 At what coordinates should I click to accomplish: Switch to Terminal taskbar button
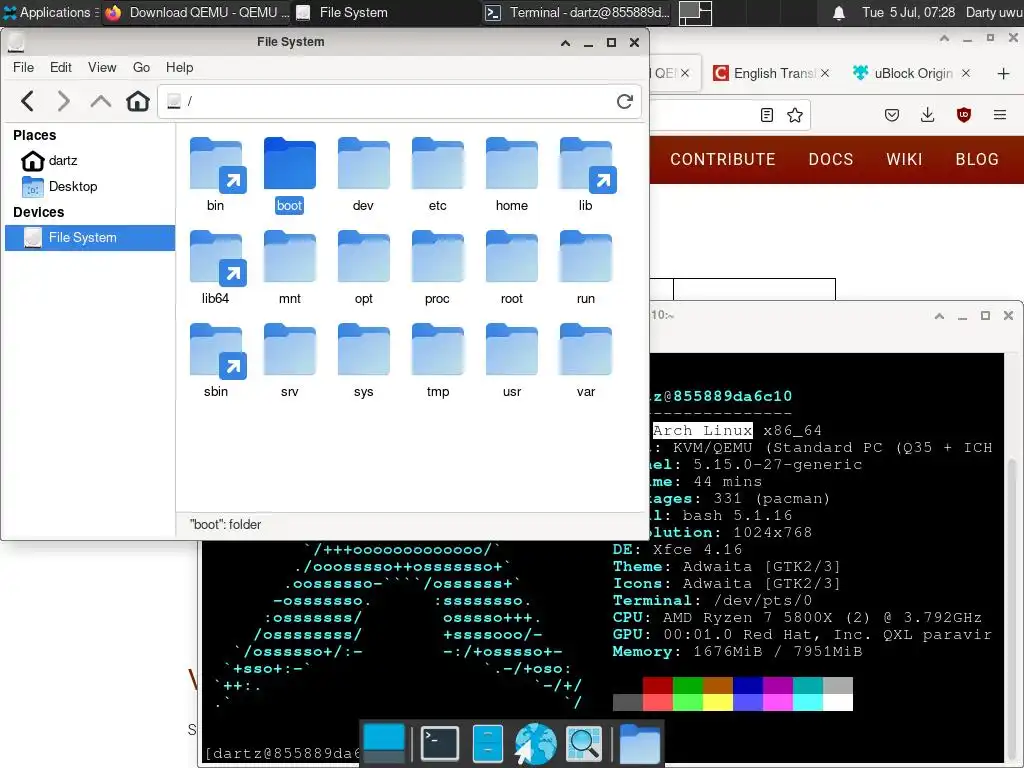577,12
